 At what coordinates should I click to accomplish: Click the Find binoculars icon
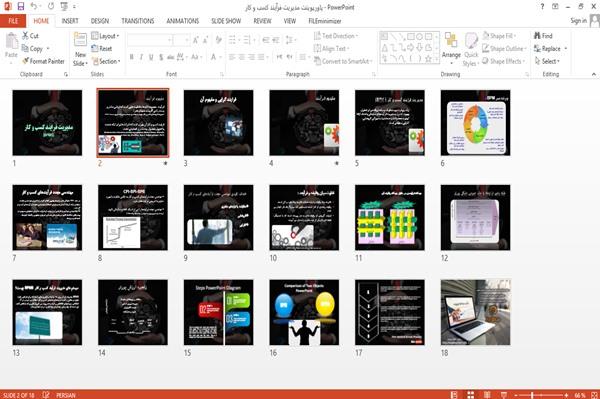[x=537, y=36]
